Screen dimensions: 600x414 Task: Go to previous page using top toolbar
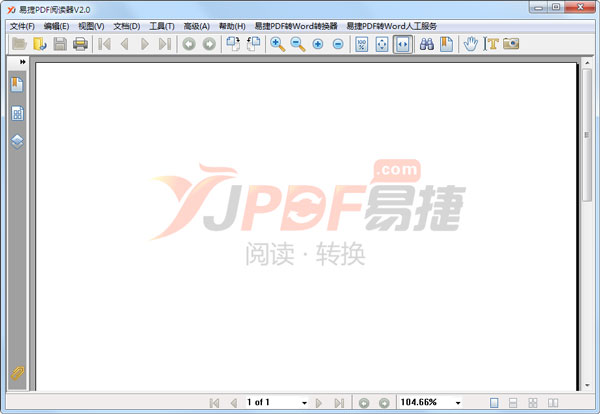tap(124, 44)
